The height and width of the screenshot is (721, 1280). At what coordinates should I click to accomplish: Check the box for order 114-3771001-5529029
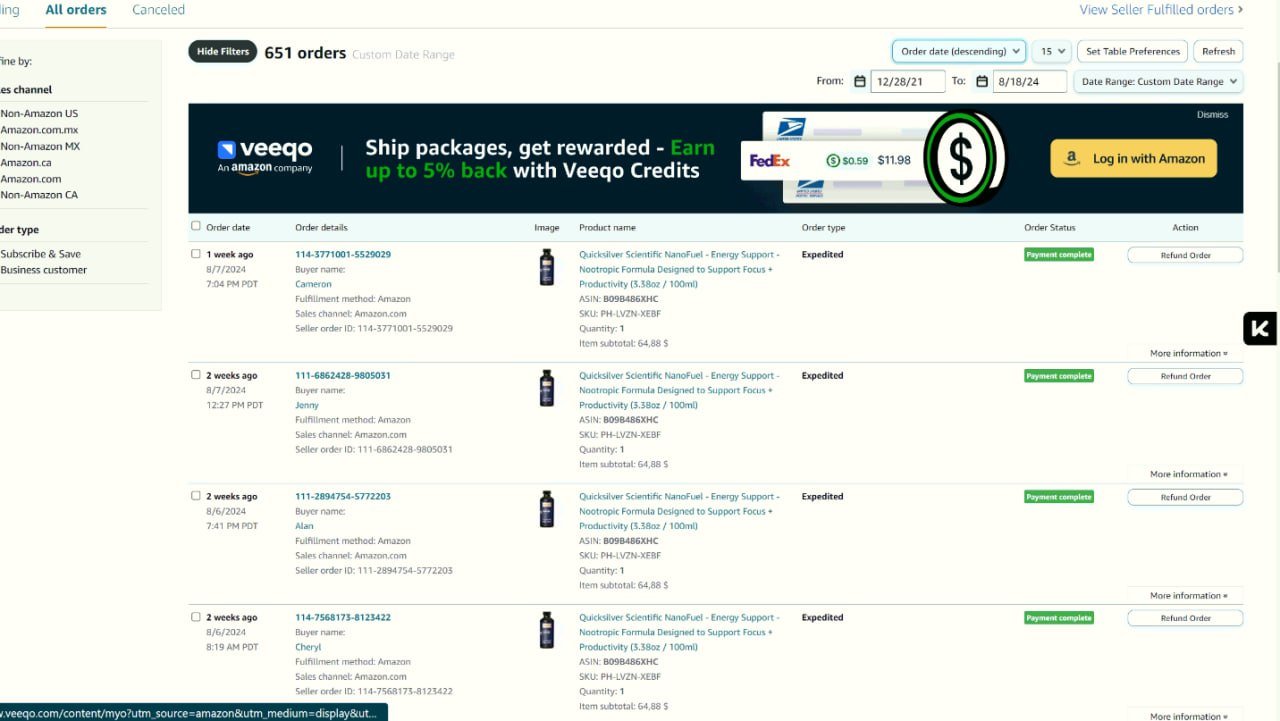point(196,254)
